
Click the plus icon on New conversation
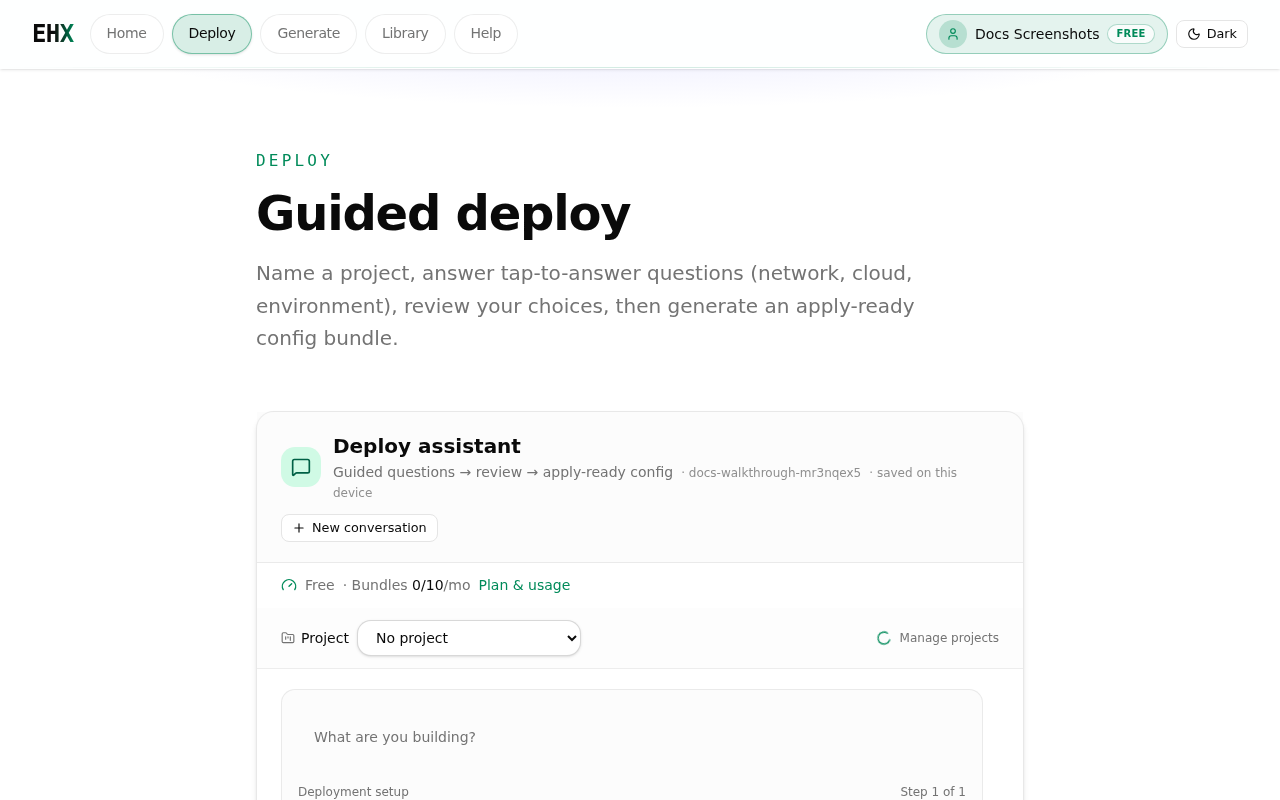click(x=299, y=528)
